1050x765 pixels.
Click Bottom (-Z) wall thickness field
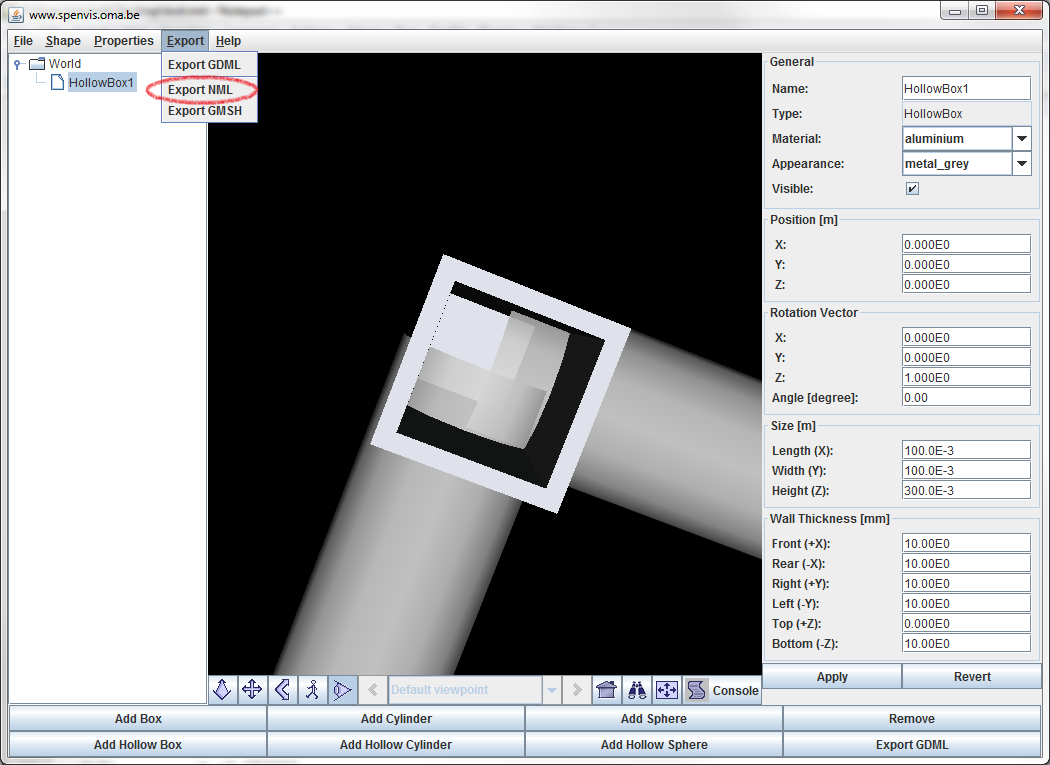[x=966, y=644]
